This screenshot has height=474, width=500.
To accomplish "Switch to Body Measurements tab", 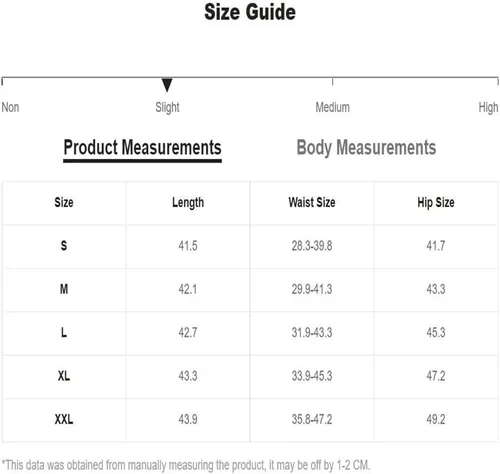I will coord(366,148).
